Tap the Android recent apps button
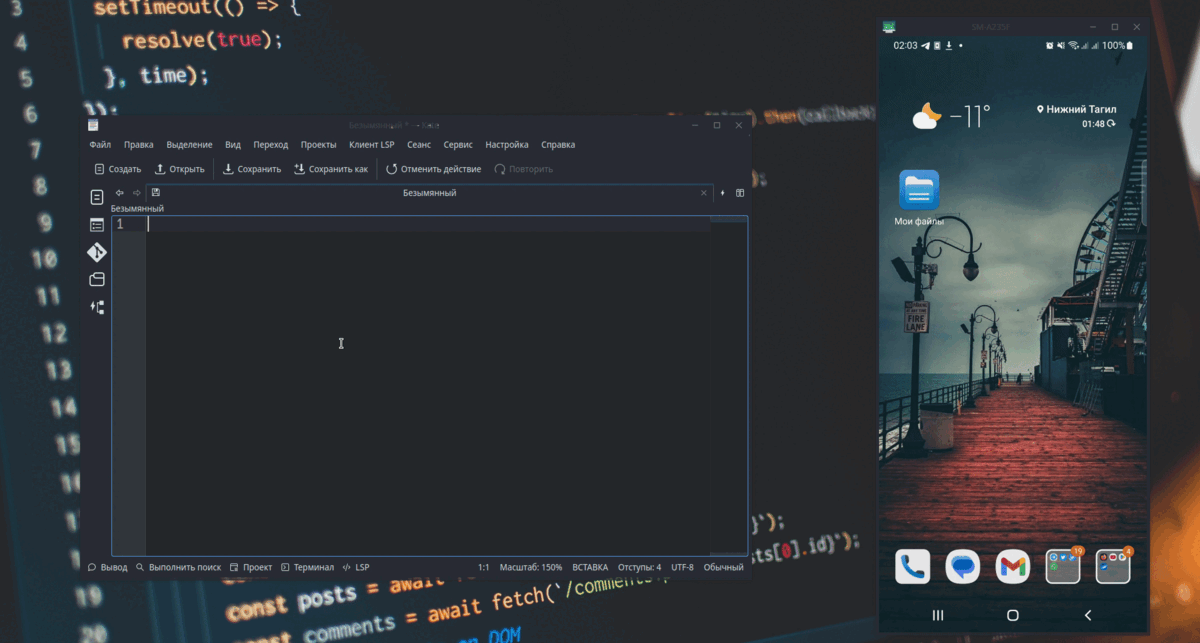Screen dimensions: 1200x643 click(937, 615)
